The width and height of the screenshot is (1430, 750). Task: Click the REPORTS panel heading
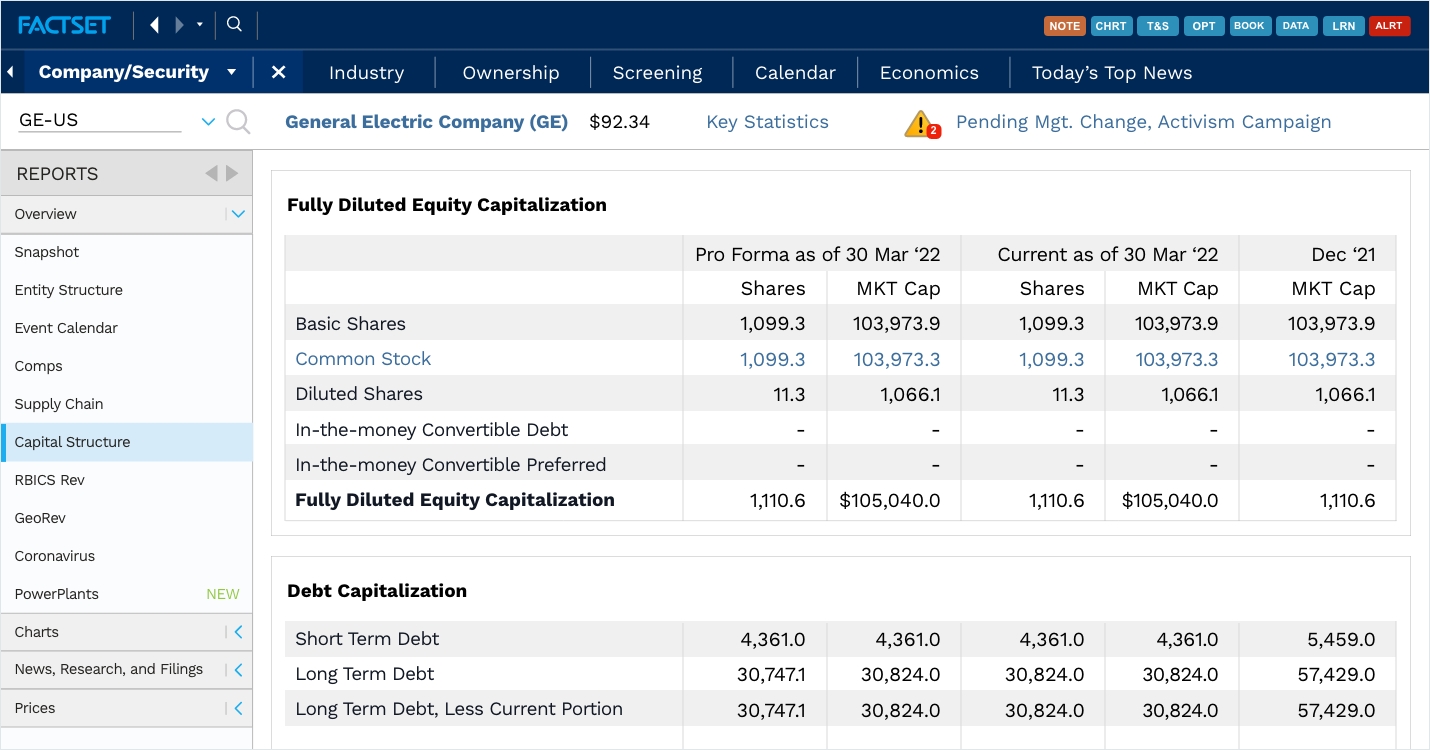coord(57,173)
